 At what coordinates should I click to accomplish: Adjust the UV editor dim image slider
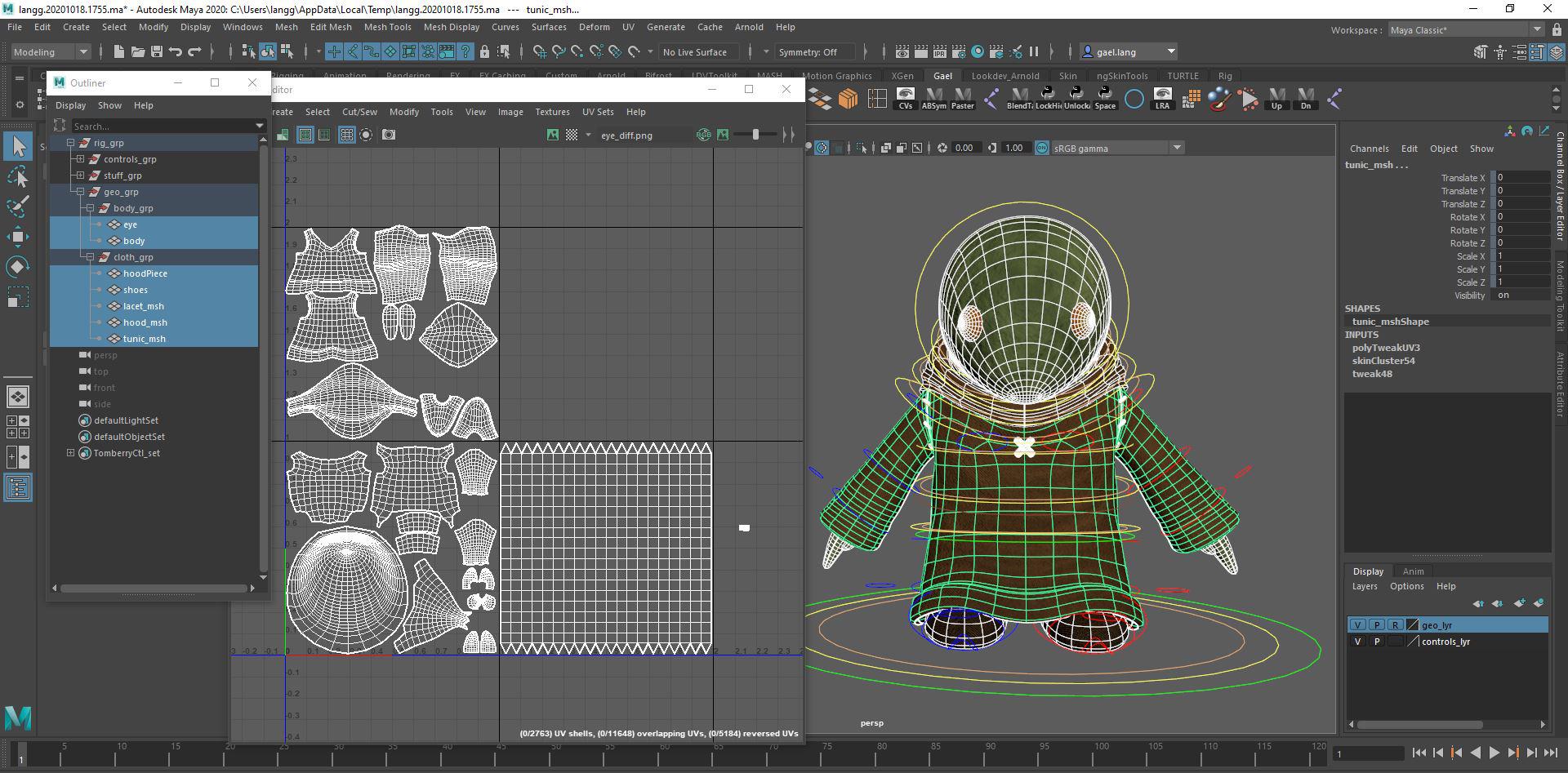[x=755, y=135]
